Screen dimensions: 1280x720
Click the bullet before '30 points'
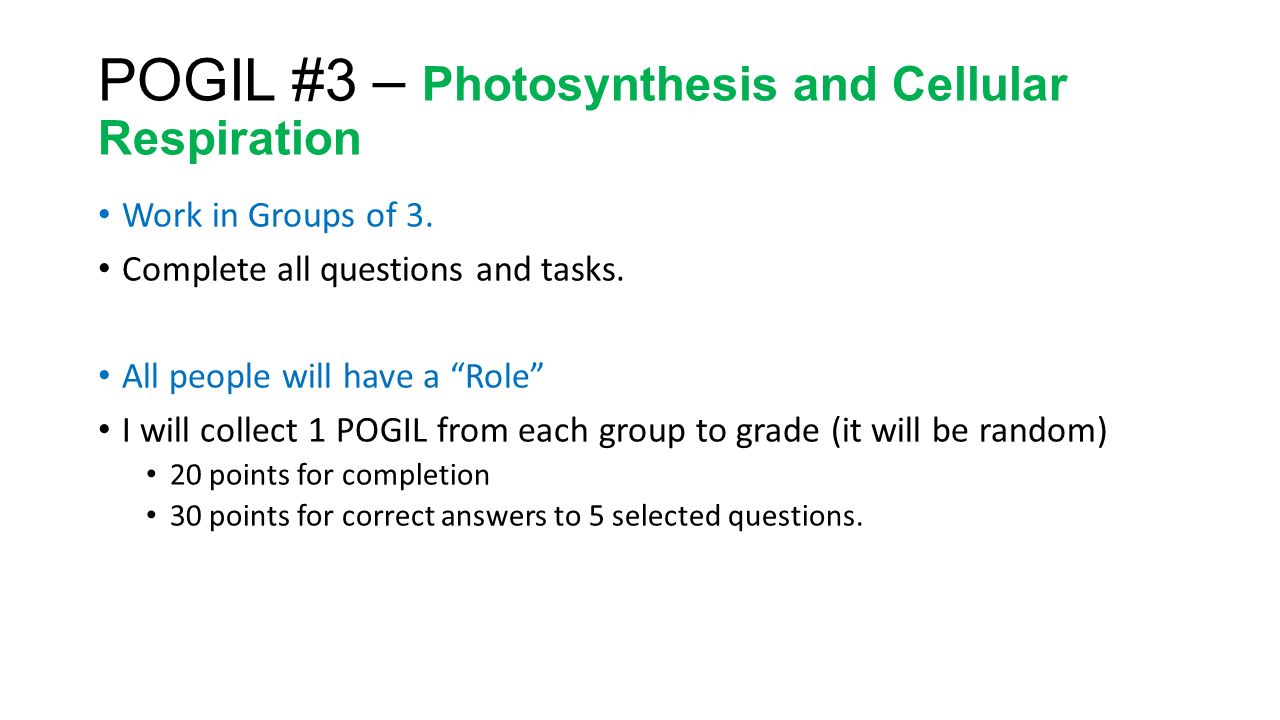[x=152, y=518]
